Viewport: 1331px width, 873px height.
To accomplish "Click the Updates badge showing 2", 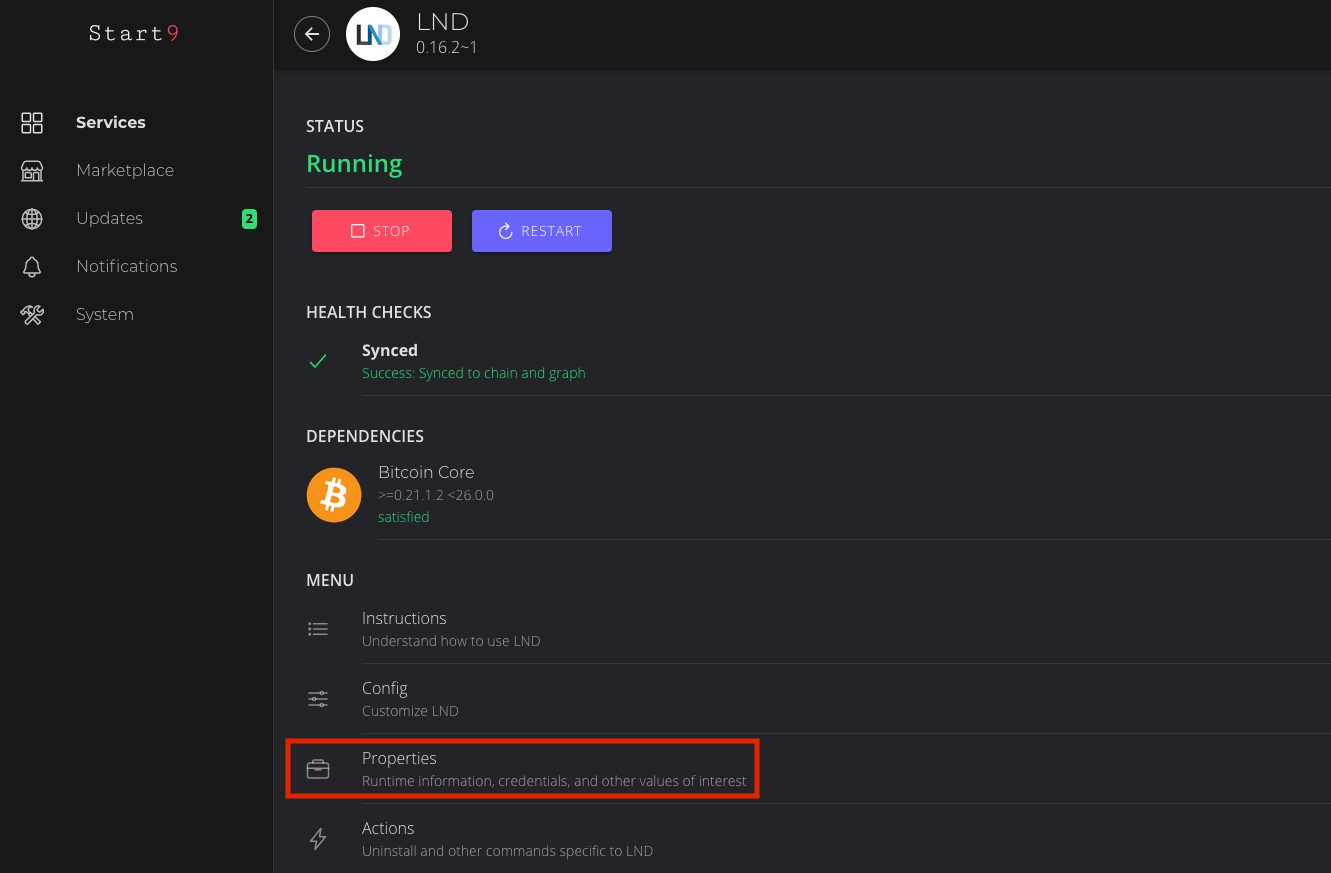I will point(249,219).
